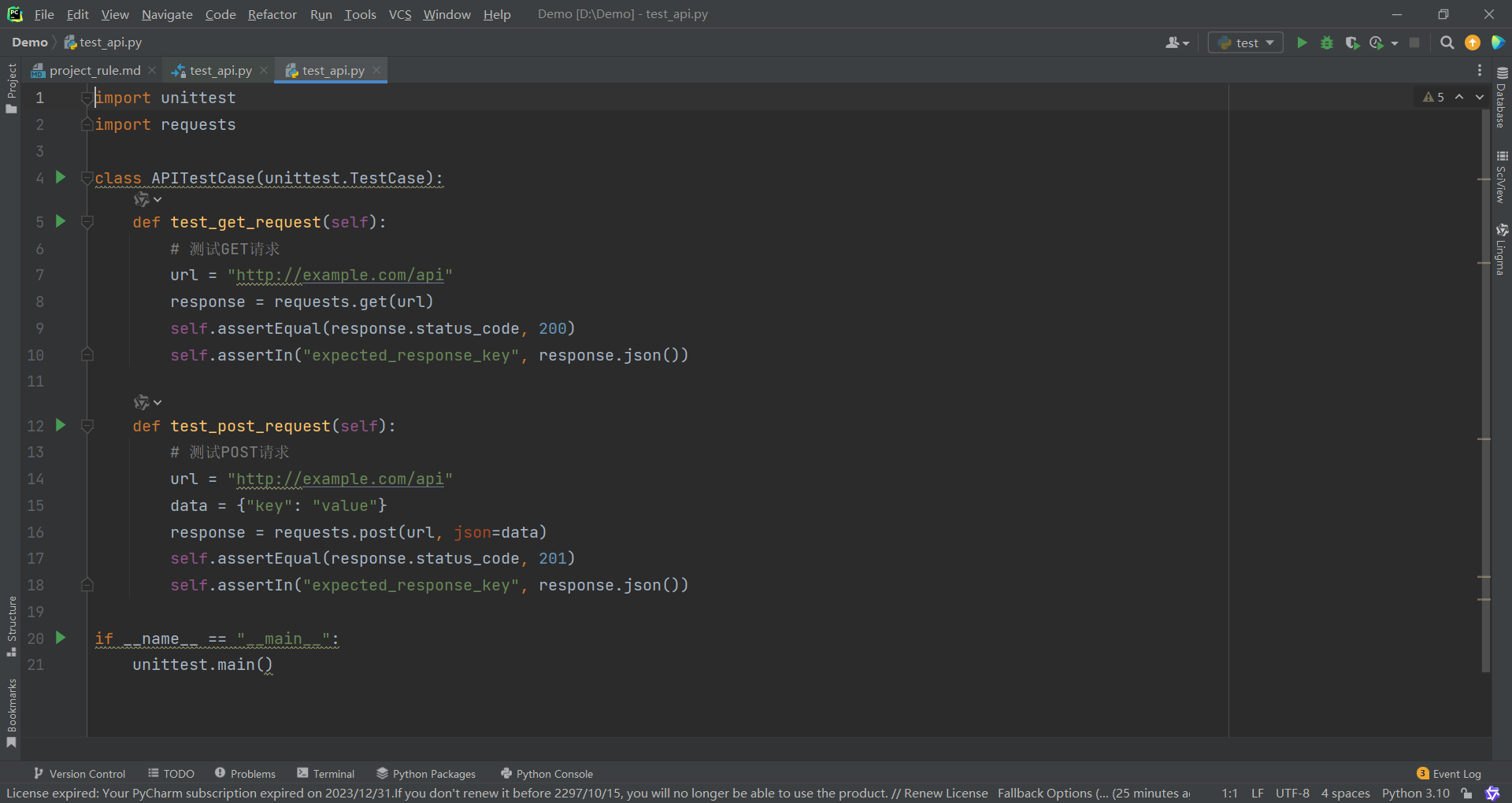
Task: Open the Terminal tool window
Action: (x=326, y=774)
